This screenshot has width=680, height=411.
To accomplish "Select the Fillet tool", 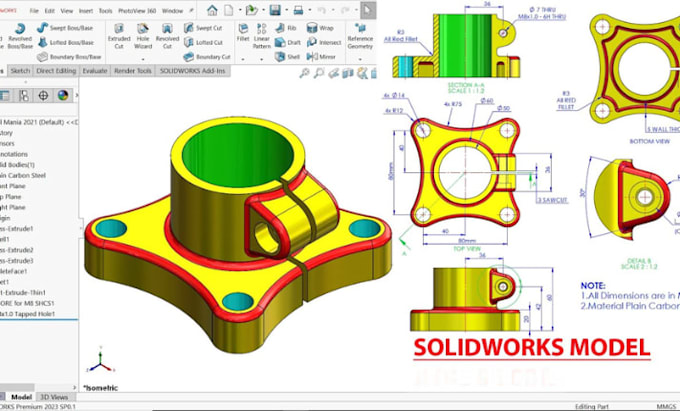I will (243, 33).
